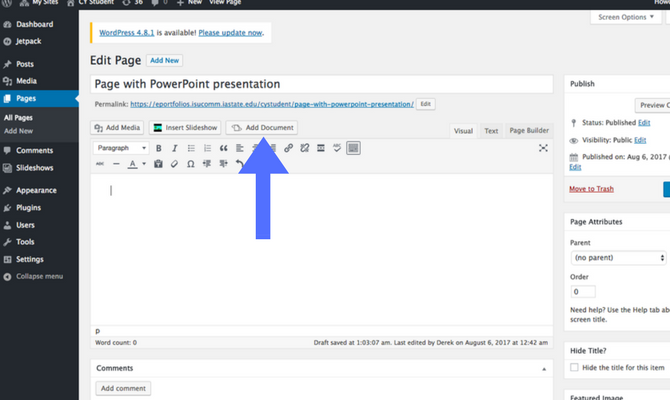Toggle paste as text
Screen dimensions: 670x400
pos(158,164)
